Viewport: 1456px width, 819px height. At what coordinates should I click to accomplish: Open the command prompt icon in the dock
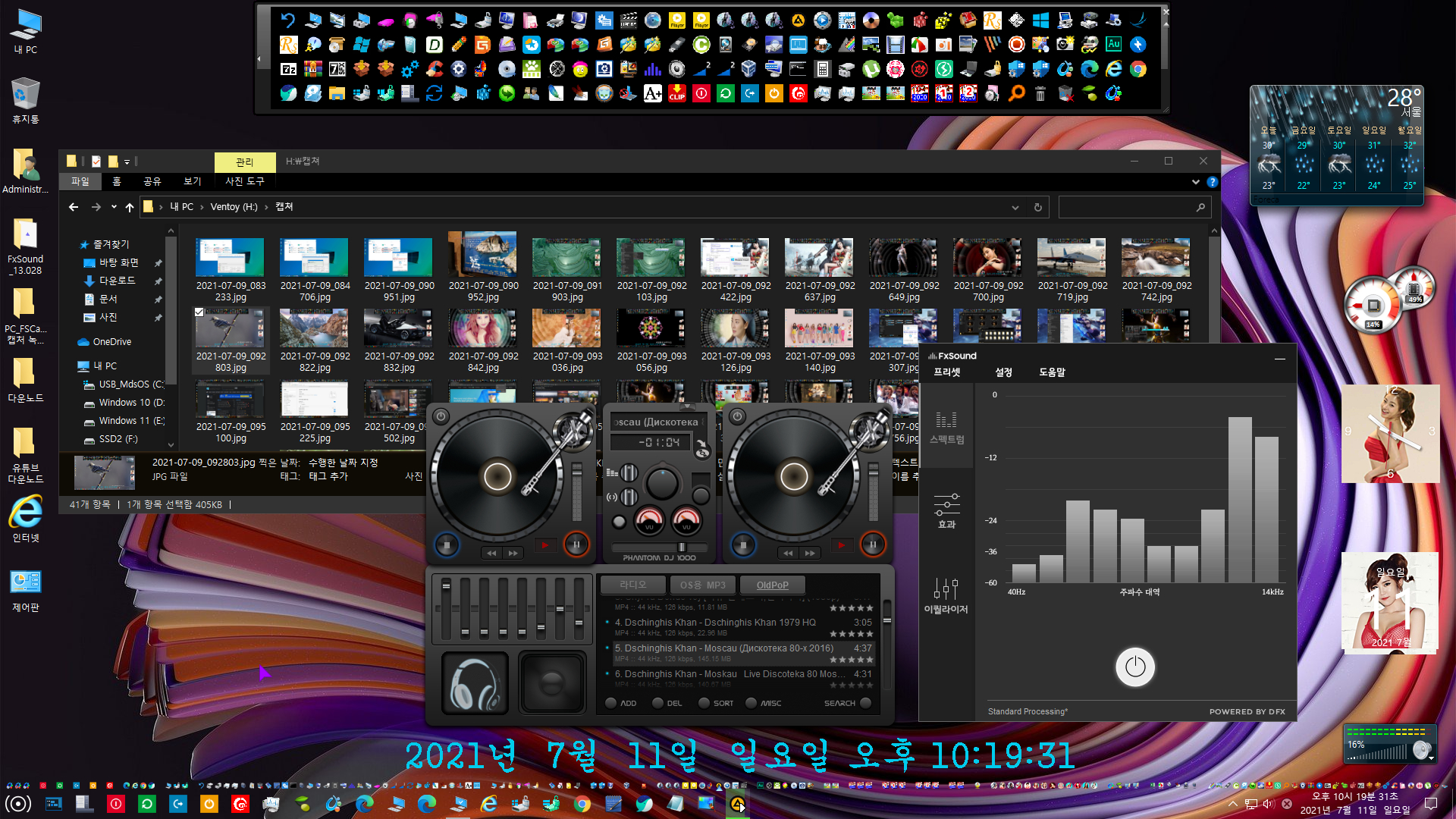coord(798,69)
